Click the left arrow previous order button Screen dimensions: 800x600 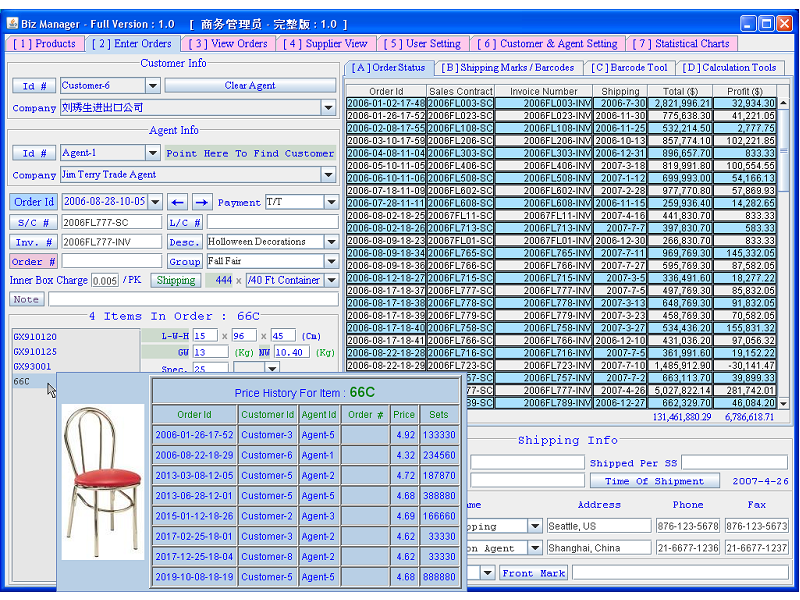[x=177, y=202]
